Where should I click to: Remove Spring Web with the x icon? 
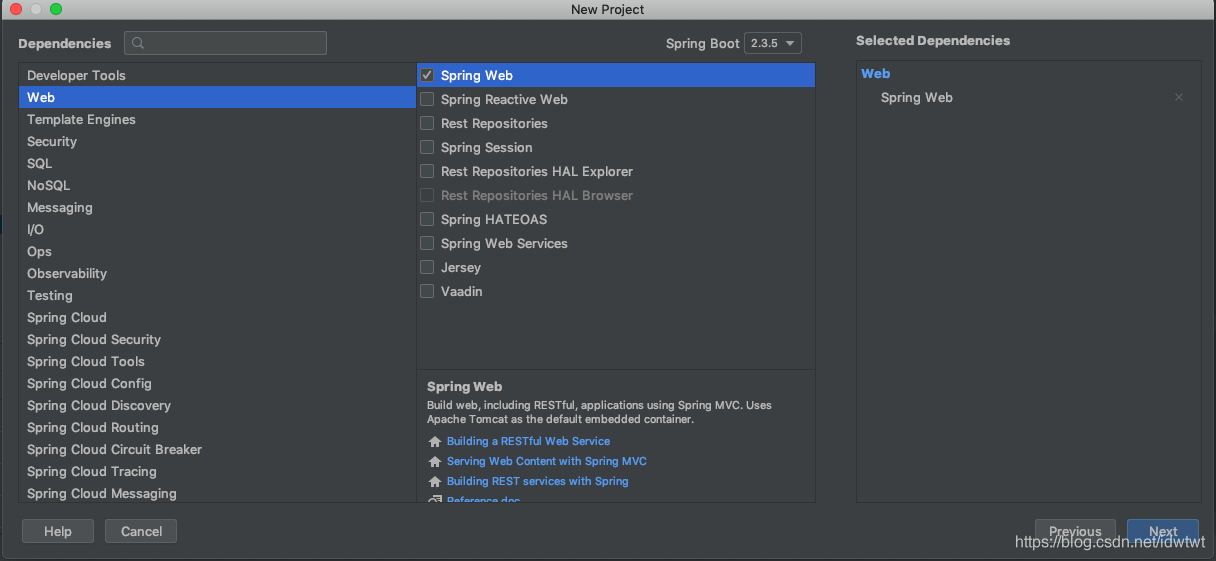[1179, 97]
